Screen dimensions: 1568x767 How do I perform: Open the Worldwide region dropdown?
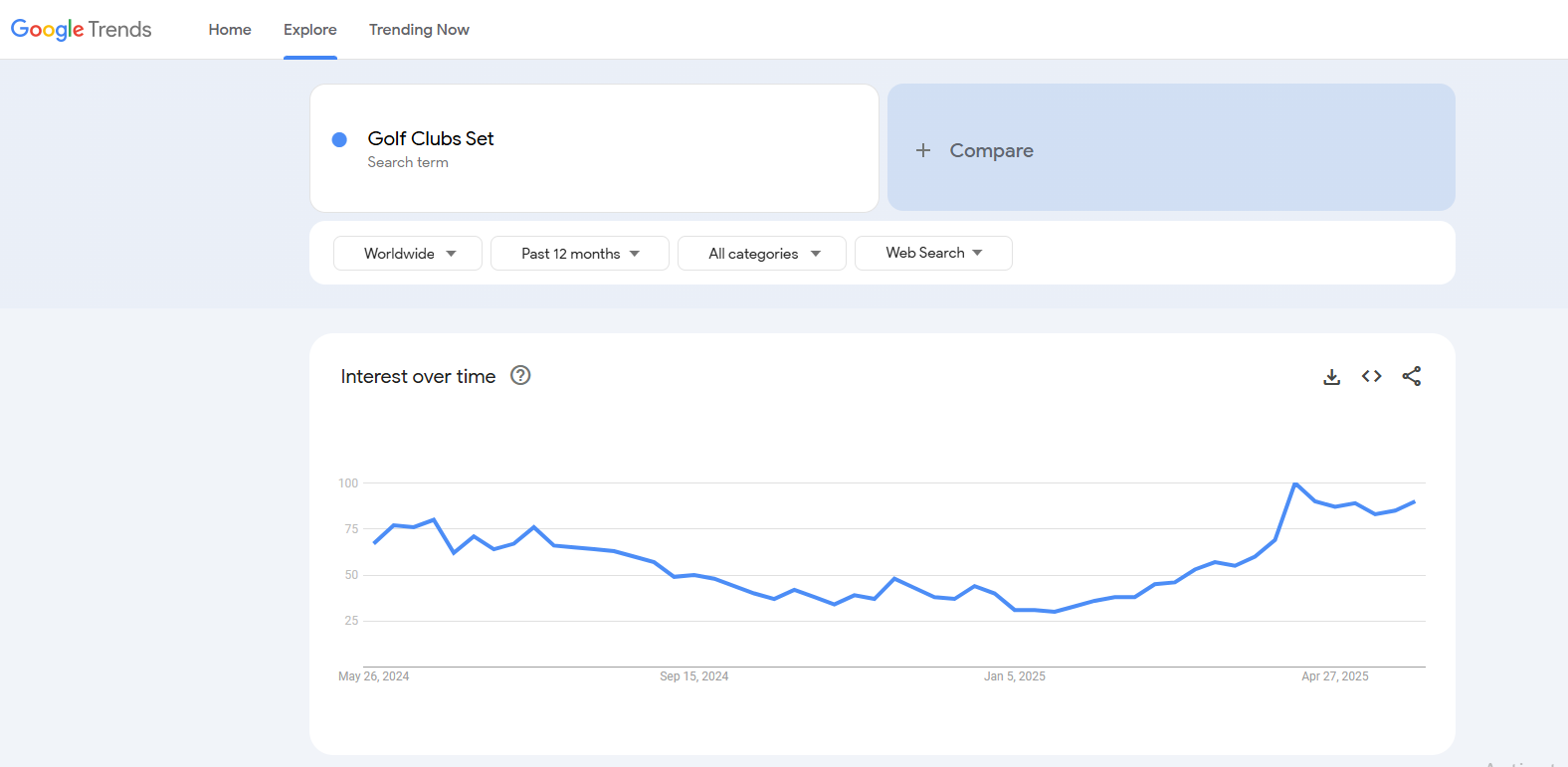click(408, 253)
